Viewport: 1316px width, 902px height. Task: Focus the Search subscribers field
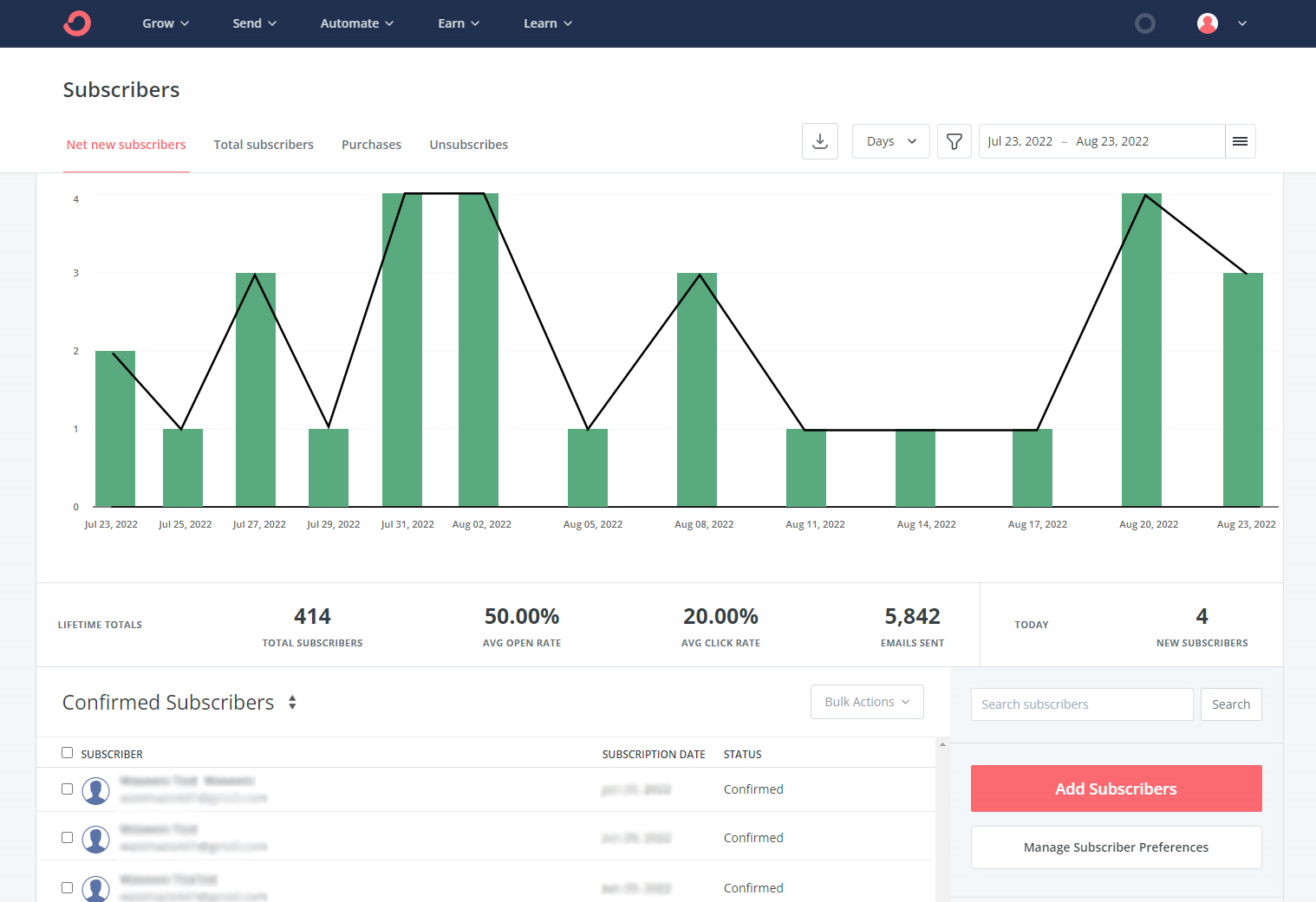[1082, 704]
